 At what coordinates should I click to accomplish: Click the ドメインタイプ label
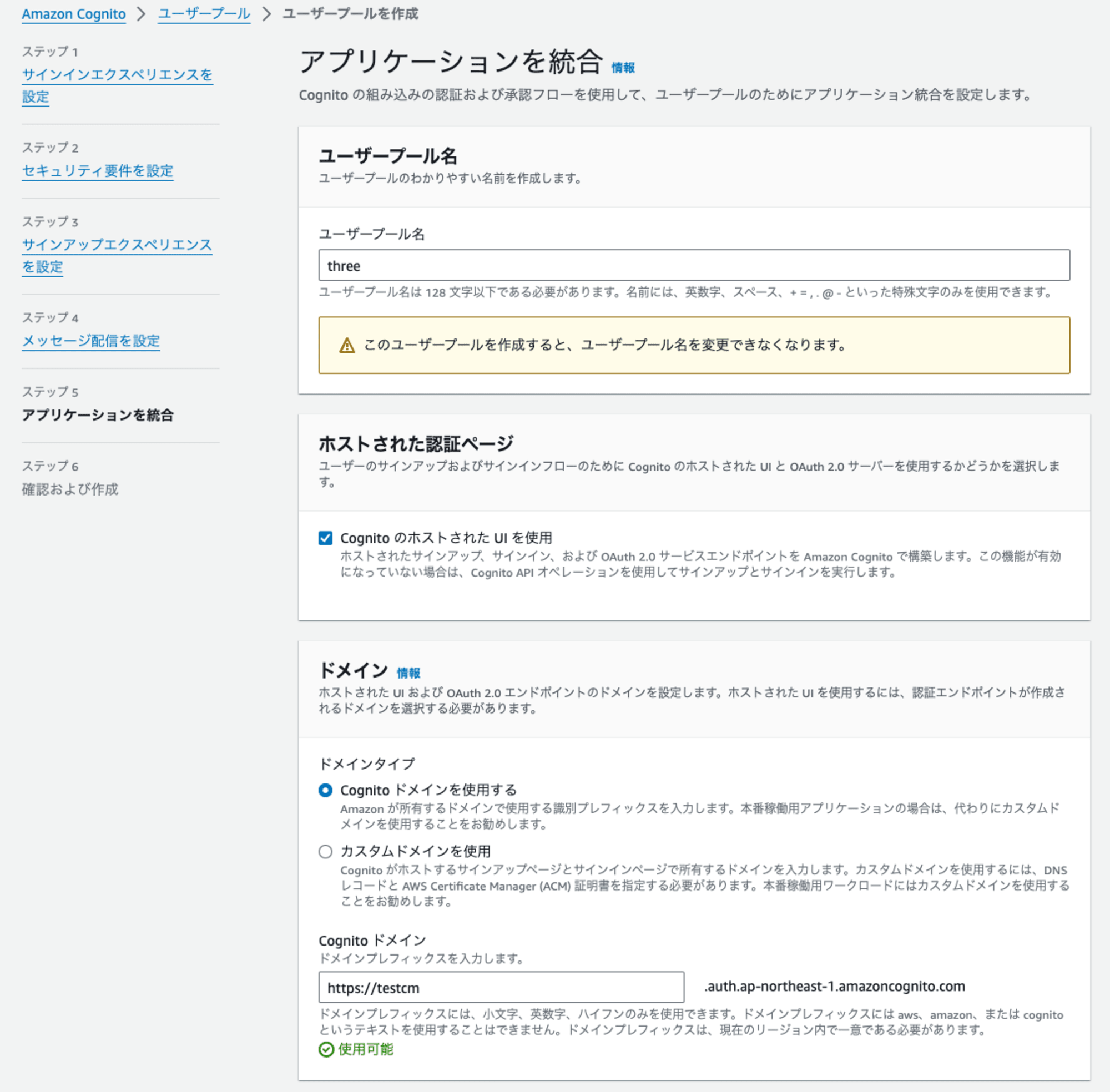(x=366, y=764)
